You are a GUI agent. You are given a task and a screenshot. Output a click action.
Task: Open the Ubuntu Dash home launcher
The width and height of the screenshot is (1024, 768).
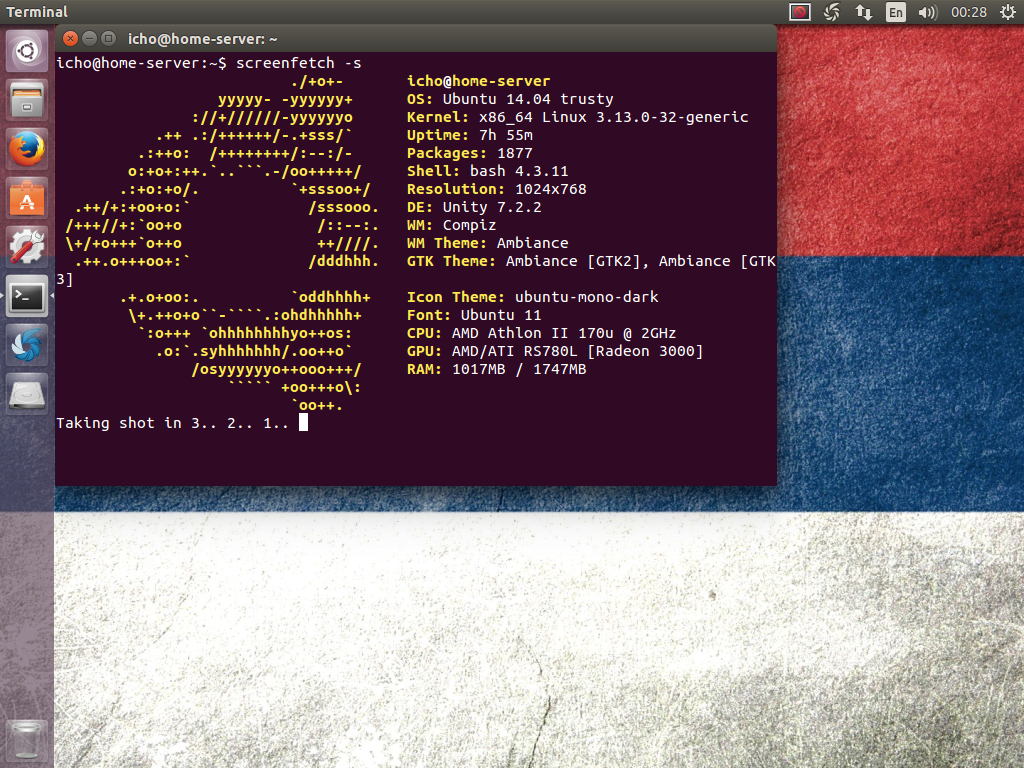click(27, 51)
